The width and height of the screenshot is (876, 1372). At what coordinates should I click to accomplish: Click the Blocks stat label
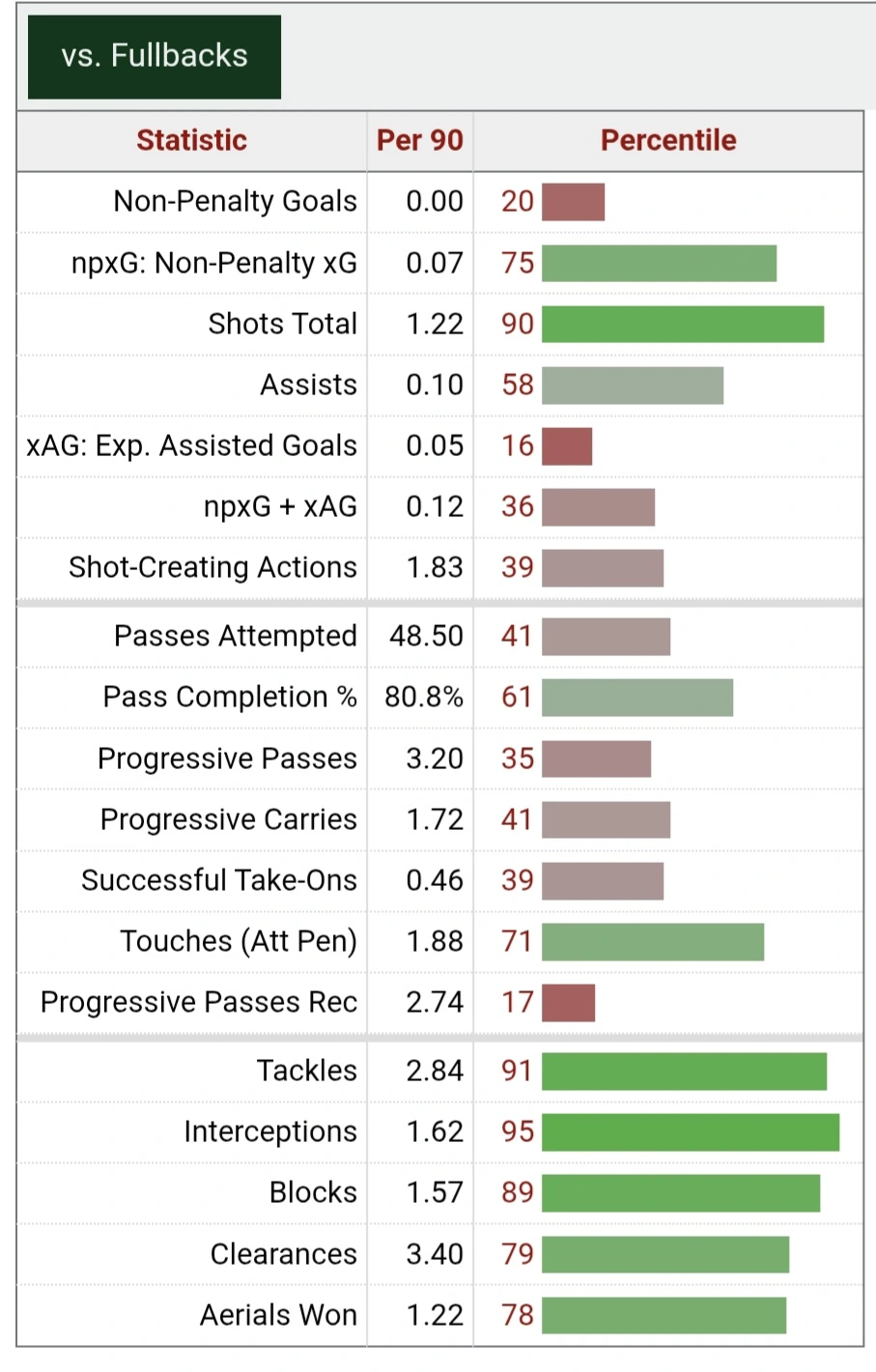coord(313,1192)
